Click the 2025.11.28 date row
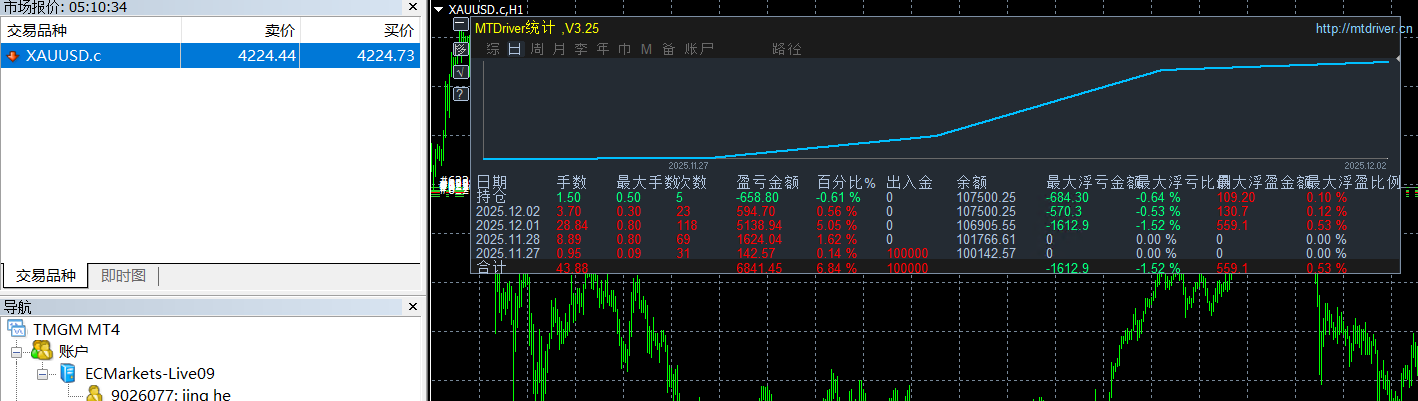 (508, 239)
